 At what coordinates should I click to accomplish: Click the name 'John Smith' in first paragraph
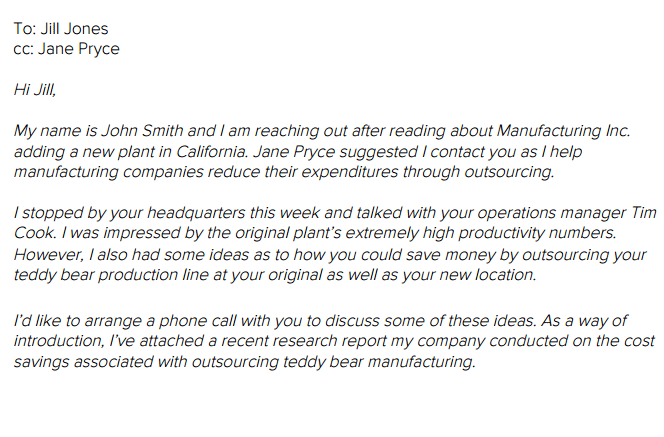[142, 131]
